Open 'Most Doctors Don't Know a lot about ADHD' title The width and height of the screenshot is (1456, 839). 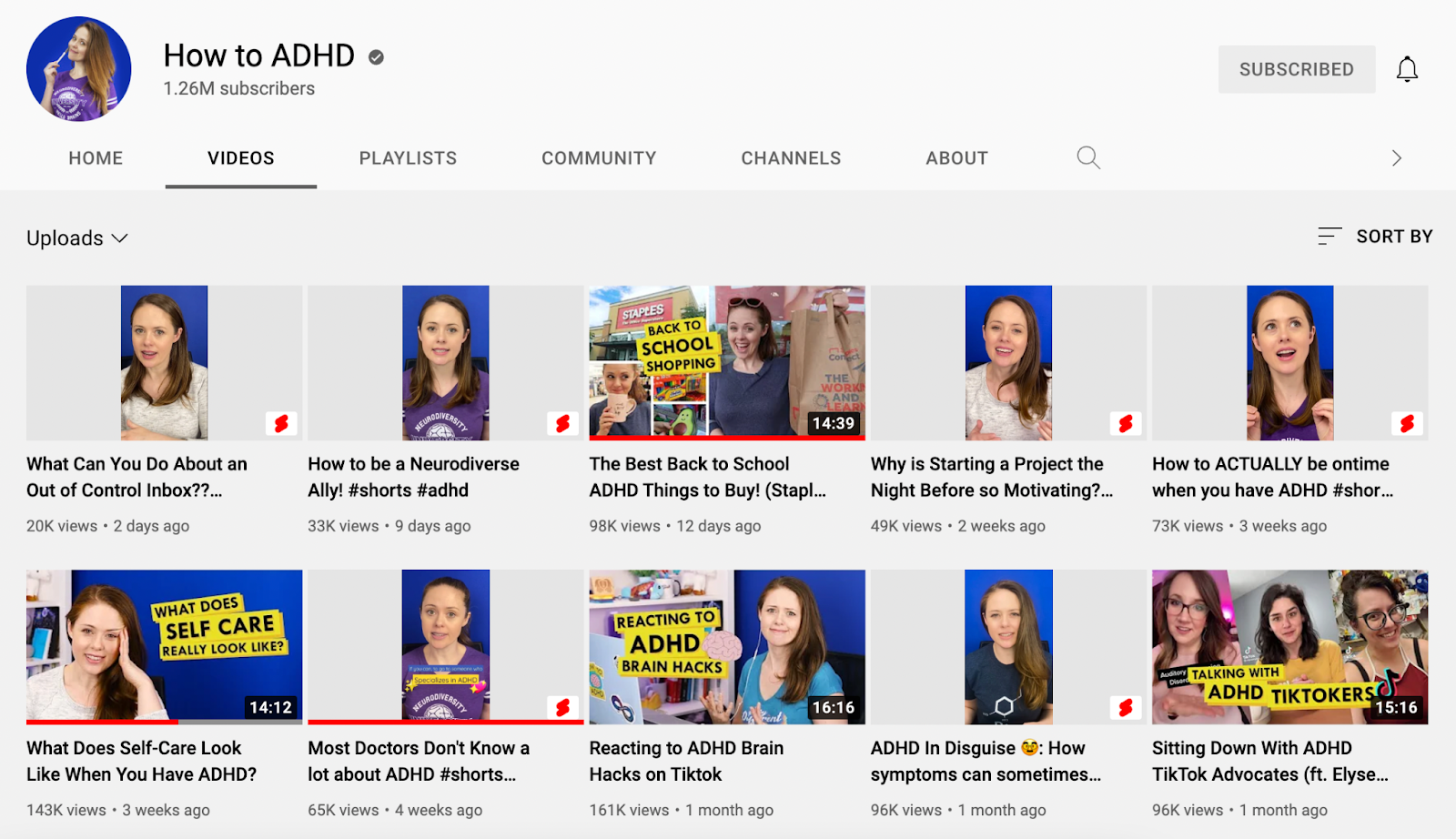(x=419, y=761)
